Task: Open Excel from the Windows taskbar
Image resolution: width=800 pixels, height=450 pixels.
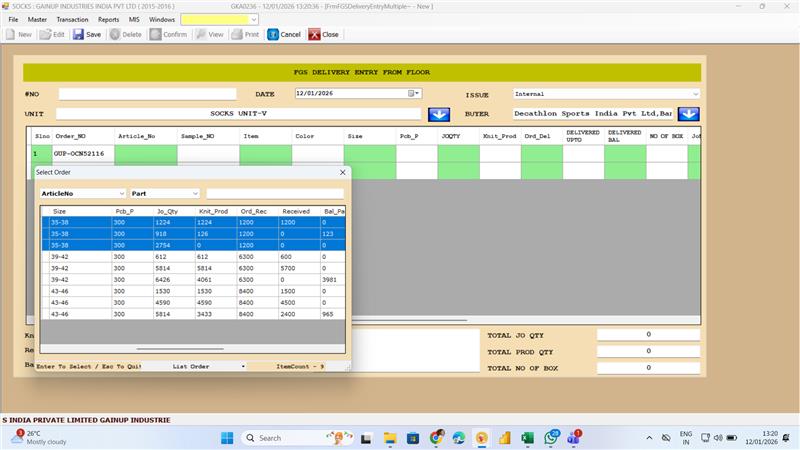Action: [529, 438]
